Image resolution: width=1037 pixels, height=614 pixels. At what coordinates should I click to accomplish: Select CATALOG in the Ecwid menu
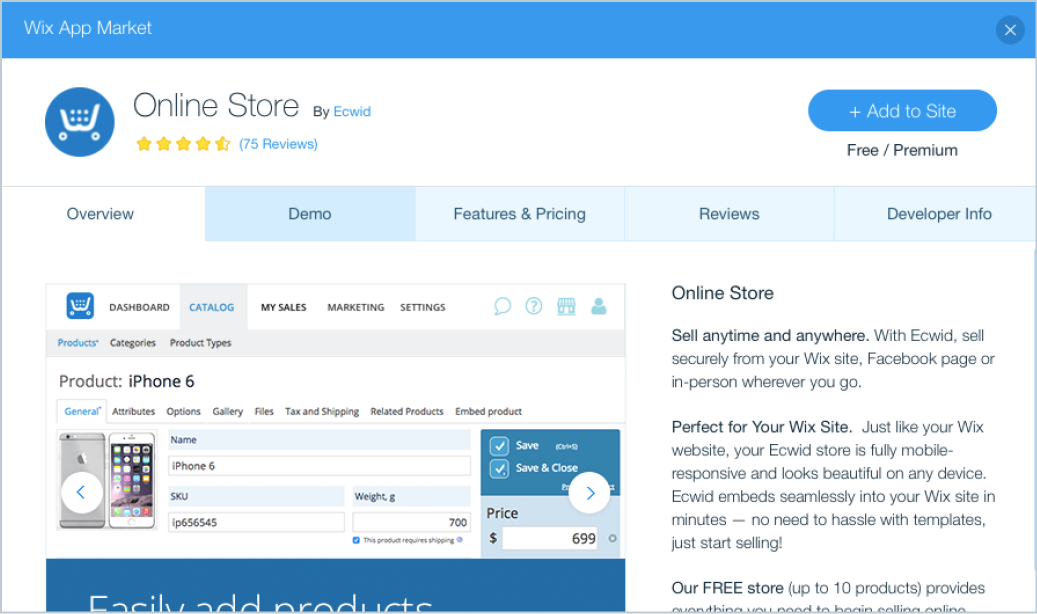[x=212, y=307]
